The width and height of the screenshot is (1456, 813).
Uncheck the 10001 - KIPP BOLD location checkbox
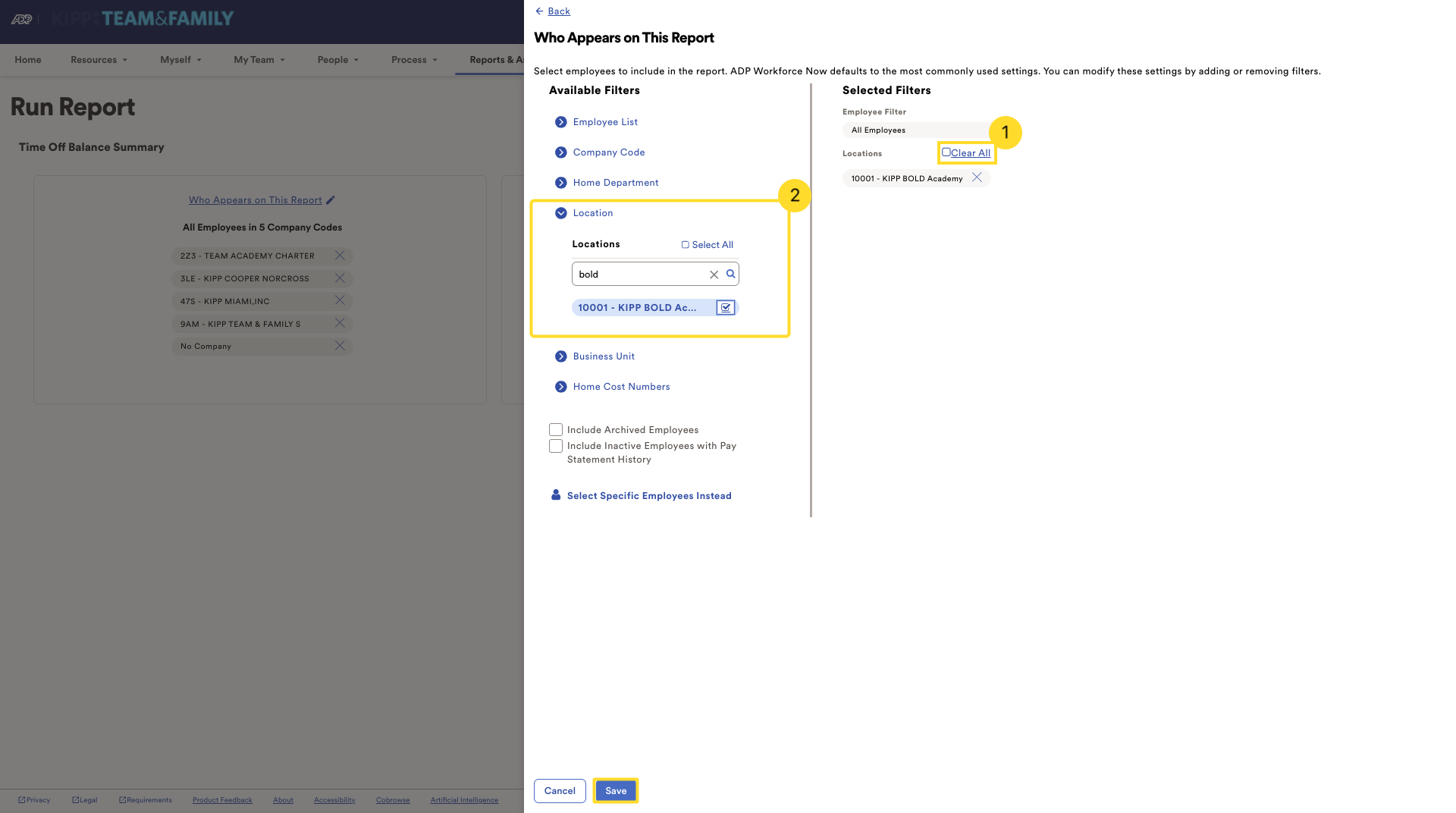point(726,307)
